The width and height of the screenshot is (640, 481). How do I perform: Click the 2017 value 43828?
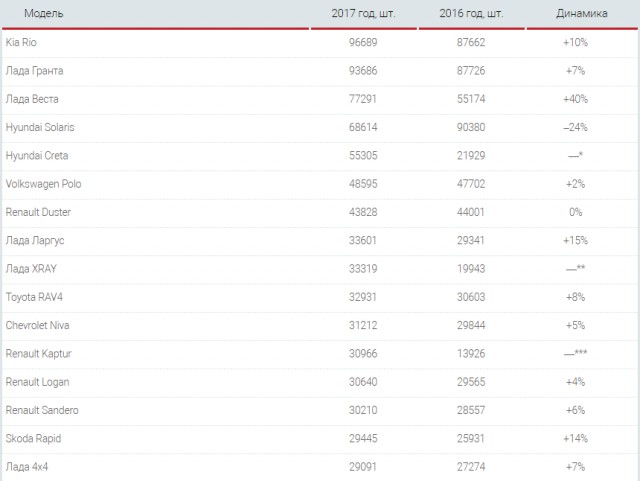[363, 212]
